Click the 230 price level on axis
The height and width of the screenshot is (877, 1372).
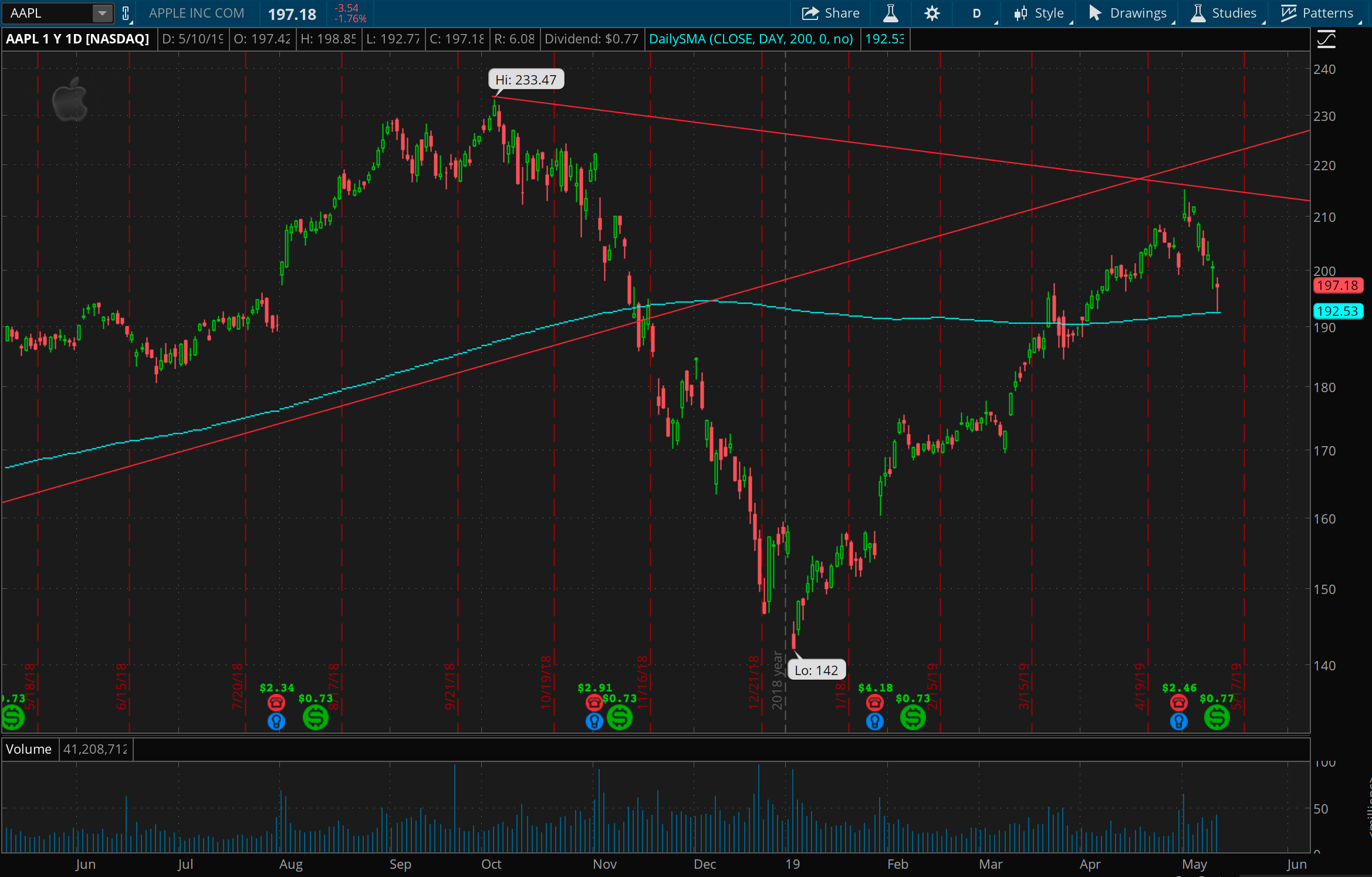click(x=1324, y=116)
